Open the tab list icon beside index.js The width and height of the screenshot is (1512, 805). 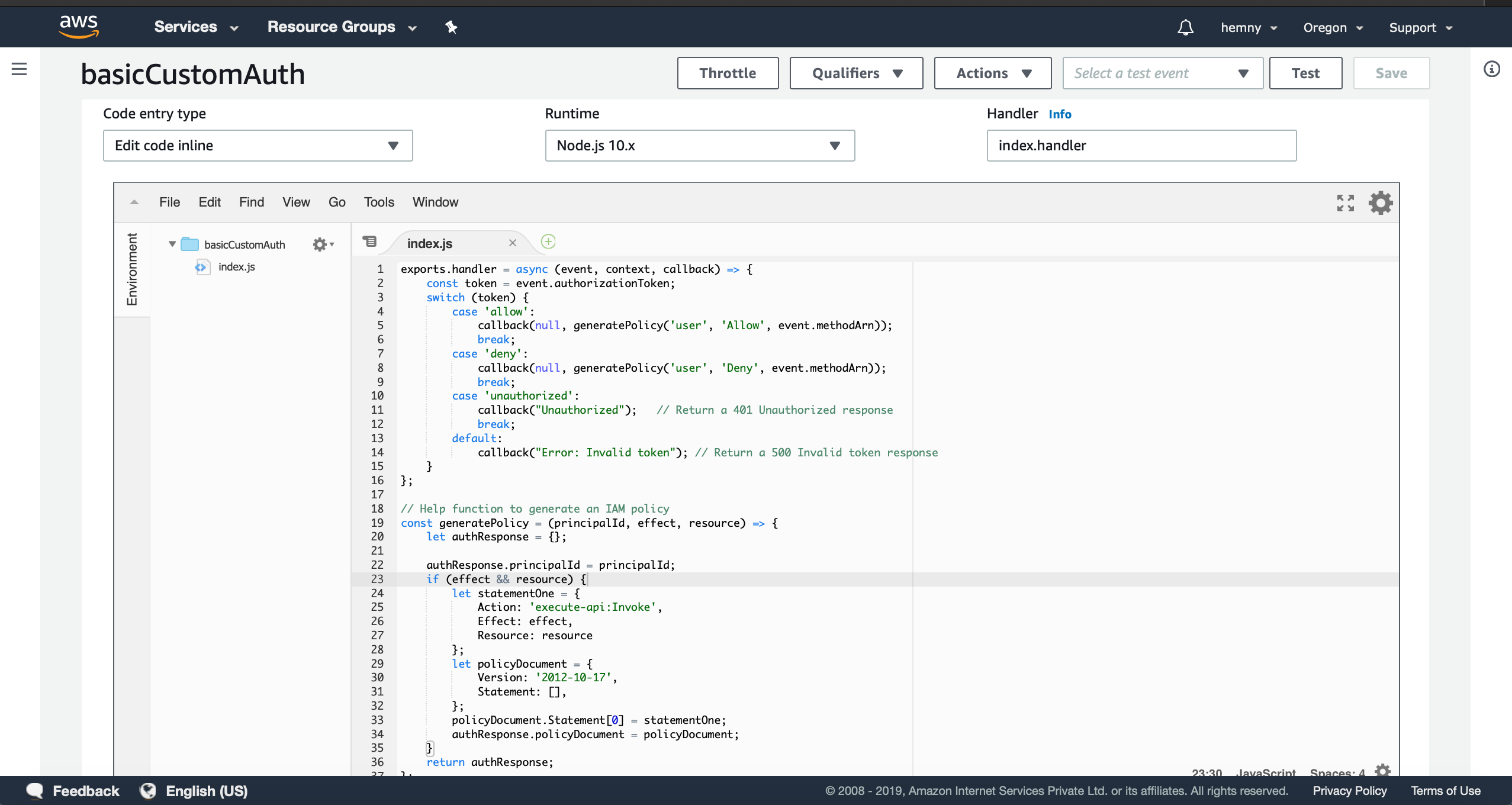pos(369,241)
